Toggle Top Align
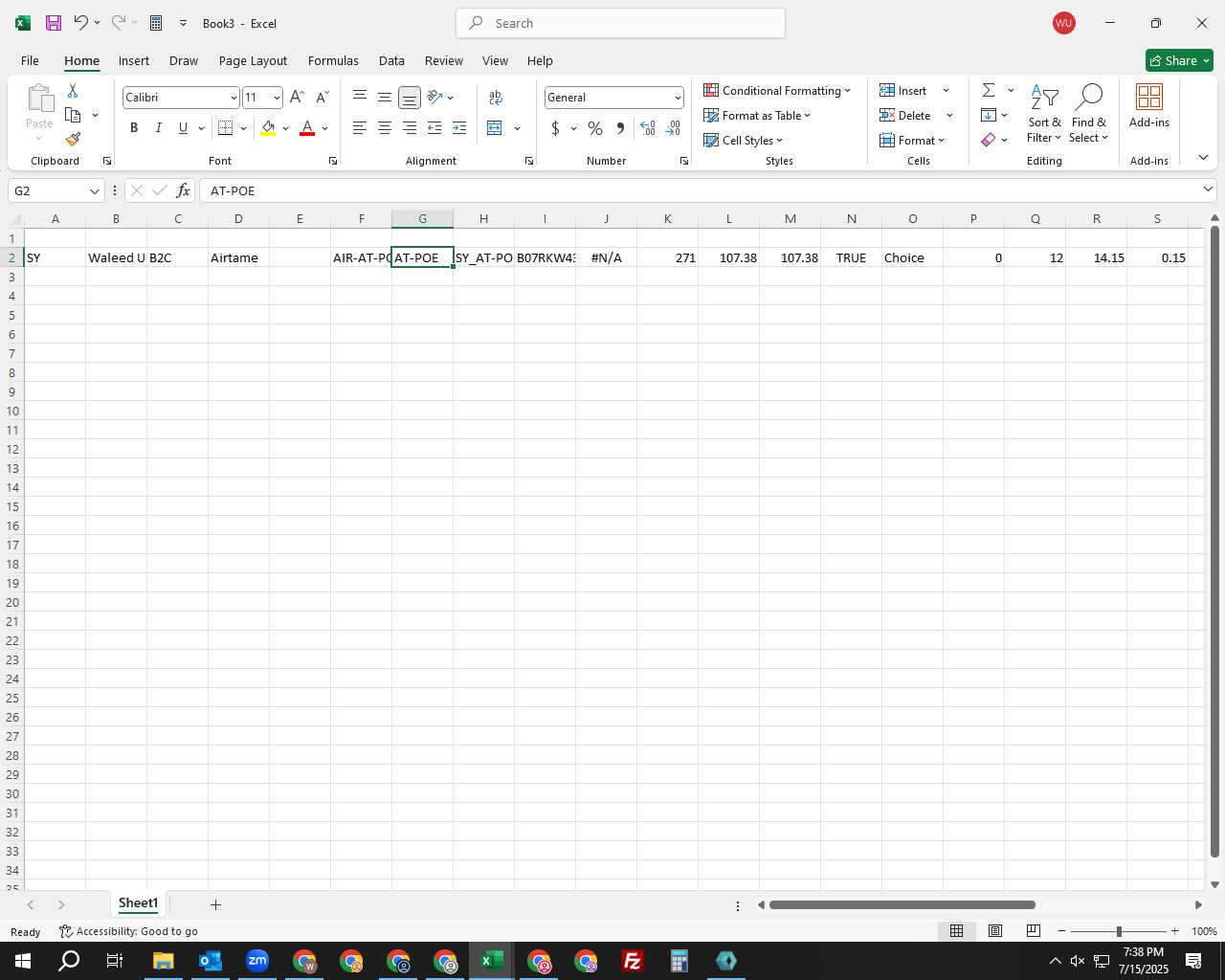The image size is (1225, 980). [360, 97]
